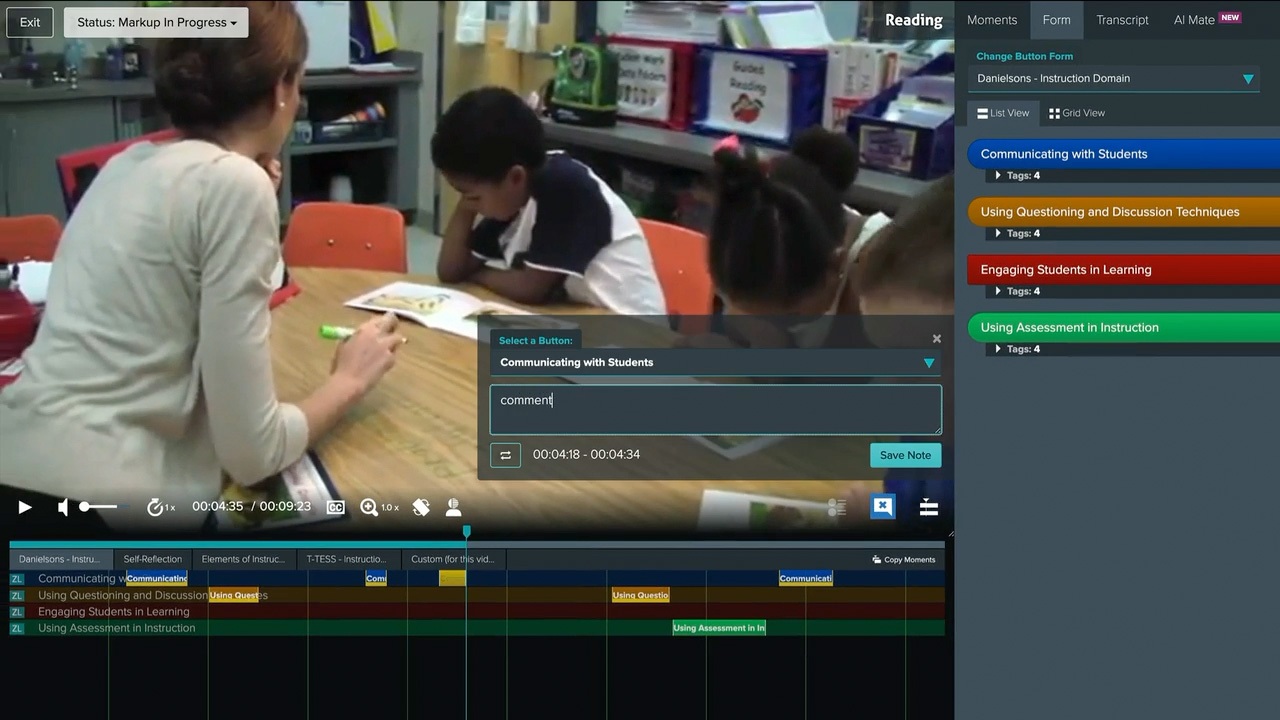
Task: Click the Exit button
Action: coord(30,22)
